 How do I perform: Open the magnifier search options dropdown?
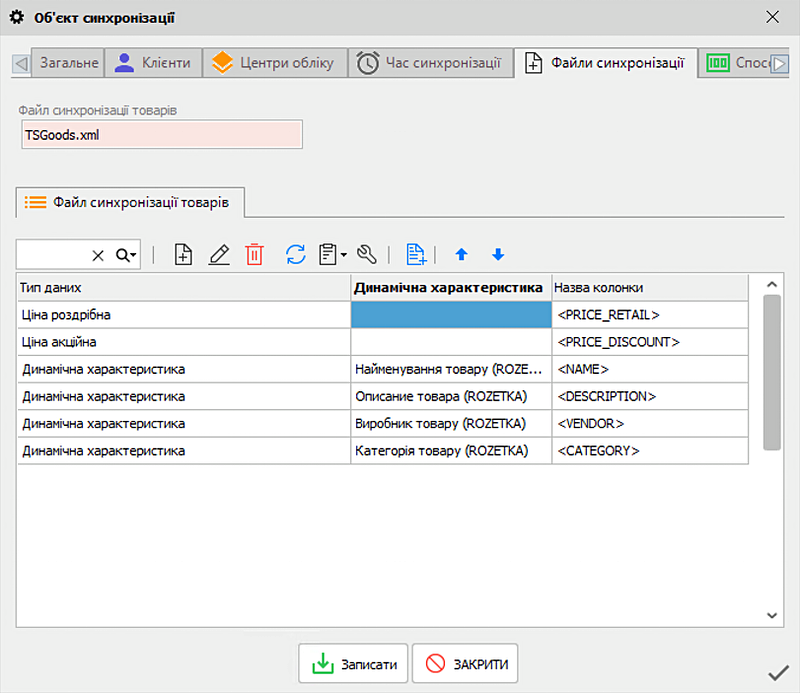pyautogui.click(x=126, y=255)
